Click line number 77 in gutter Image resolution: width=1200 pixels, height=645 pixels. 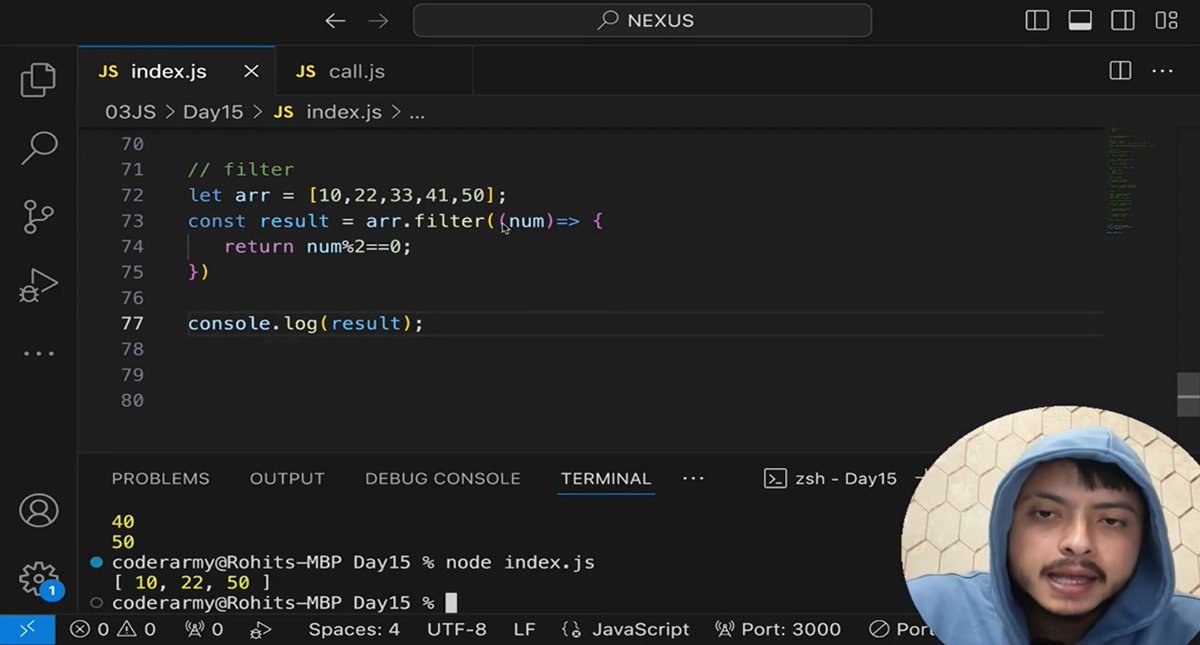(132, 323)
